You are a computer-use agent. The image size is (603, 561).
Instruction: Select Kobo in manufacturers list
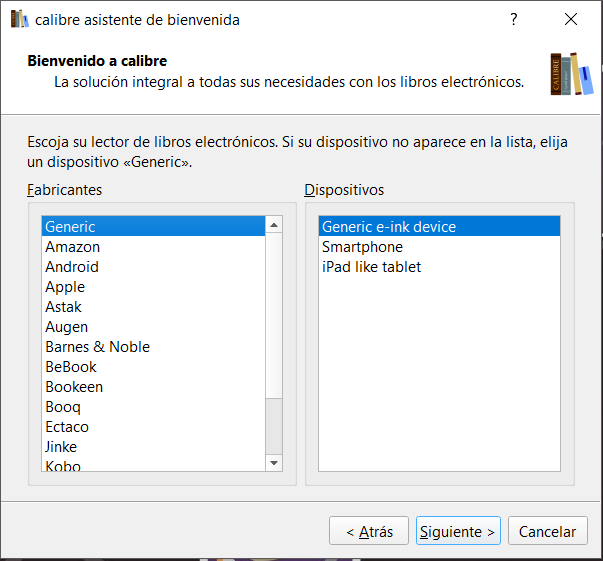coord(63,466)
